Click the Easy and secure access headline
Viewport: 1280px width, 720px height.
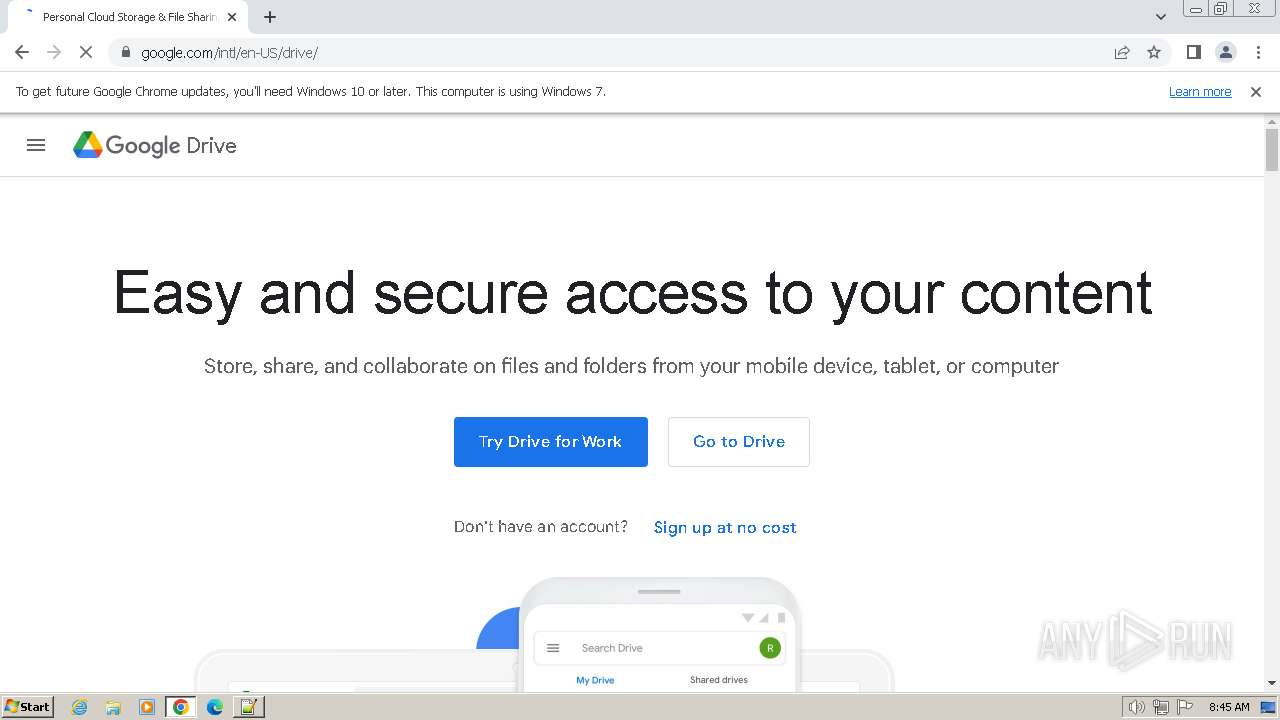[633, 293]
